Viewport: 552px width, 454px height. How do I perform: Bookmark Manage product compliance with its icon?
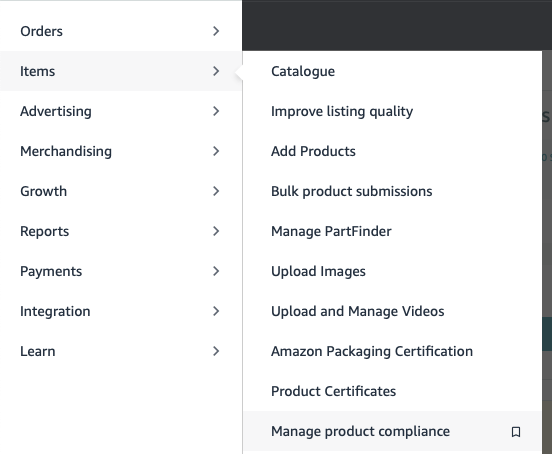tap(516, 431)
